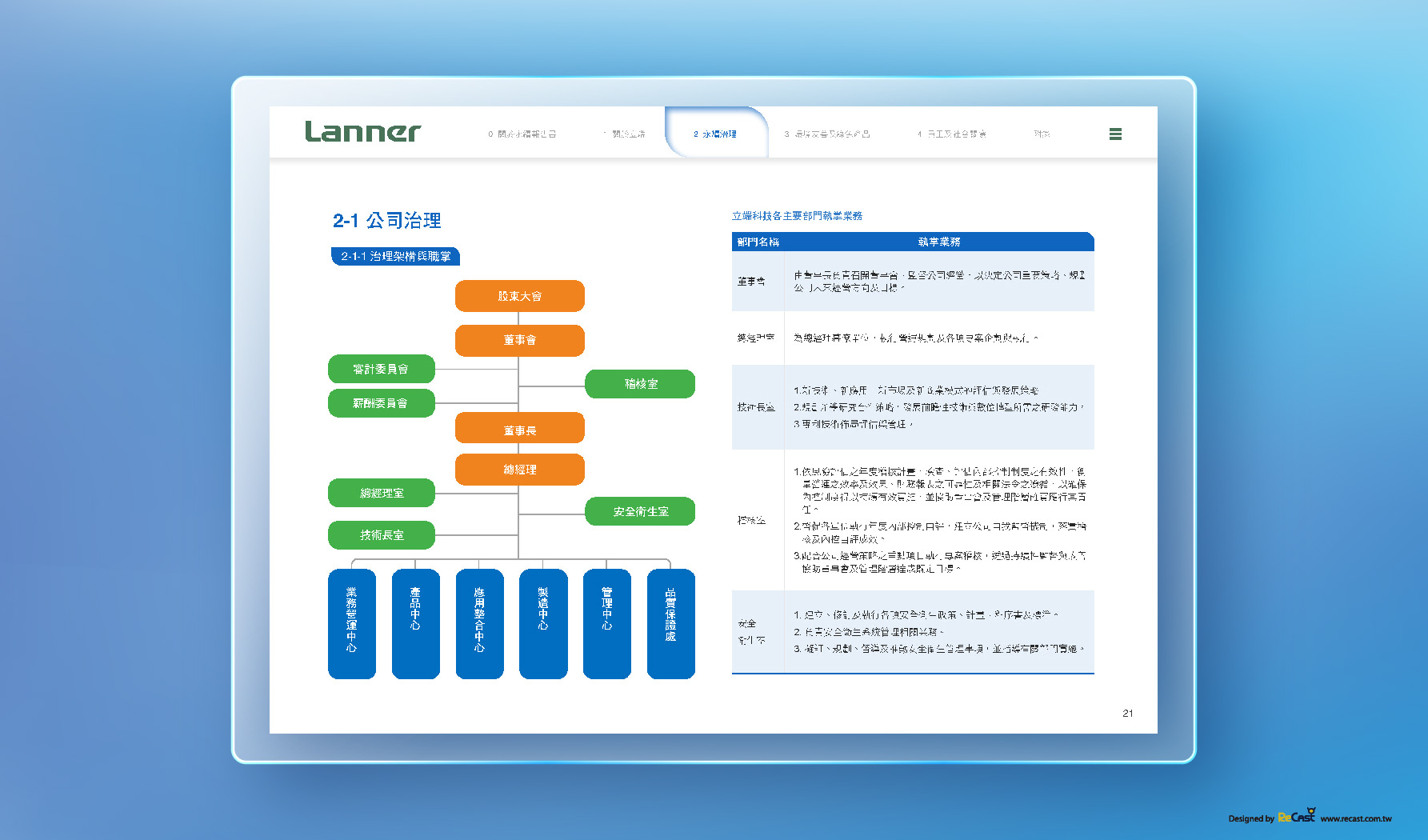Click the 部門名稱 table column header

pyautogui.click(x=758, y=242)
